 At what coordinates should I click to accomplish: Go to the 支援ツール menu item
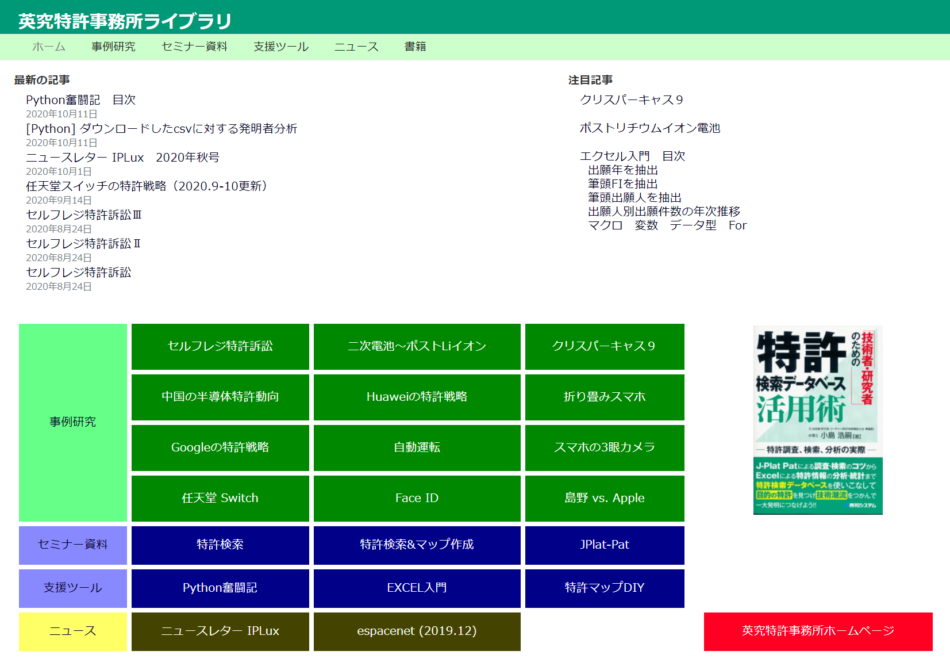pyautogui.click(x=281, y=47)
